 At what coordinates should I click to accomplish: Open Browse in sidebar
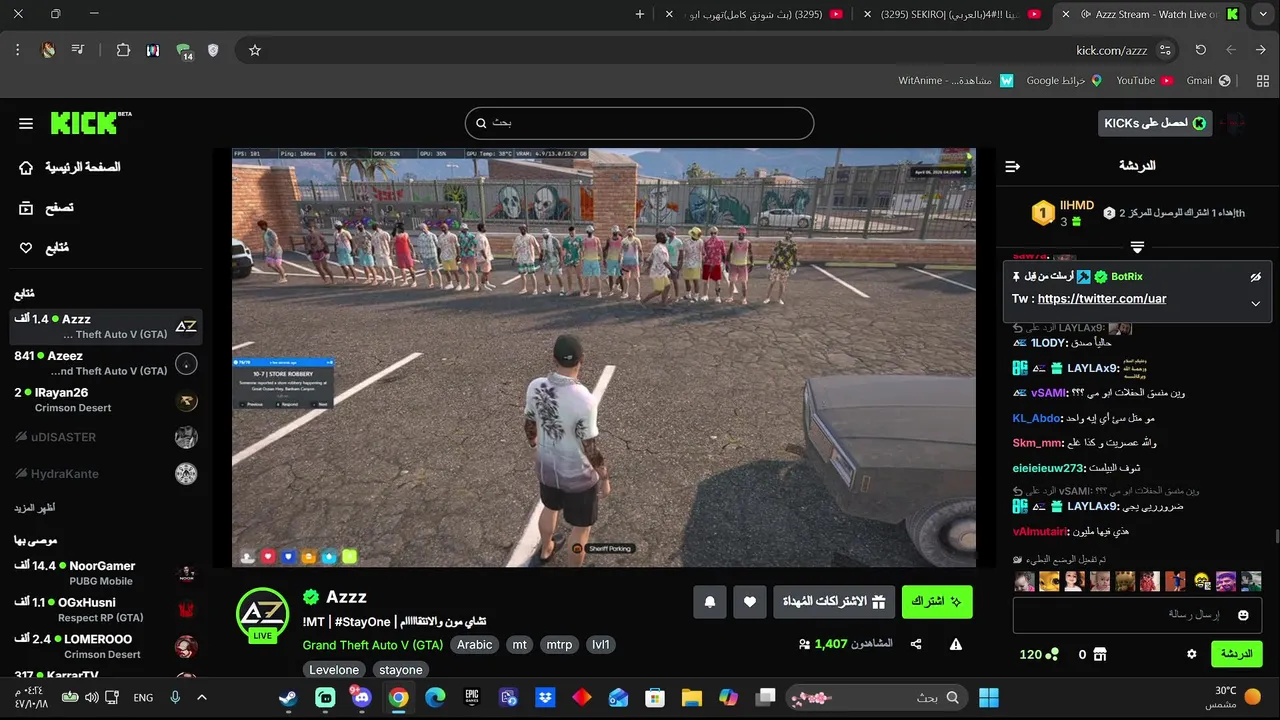click(47, 208)
